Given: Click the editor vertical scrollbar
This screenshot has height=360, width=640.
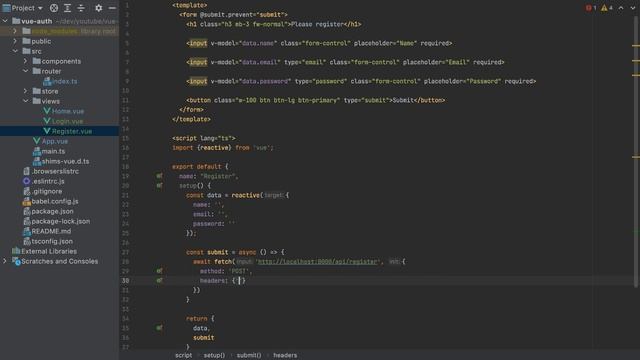Looking at the screenshot, I should (636, 151).
